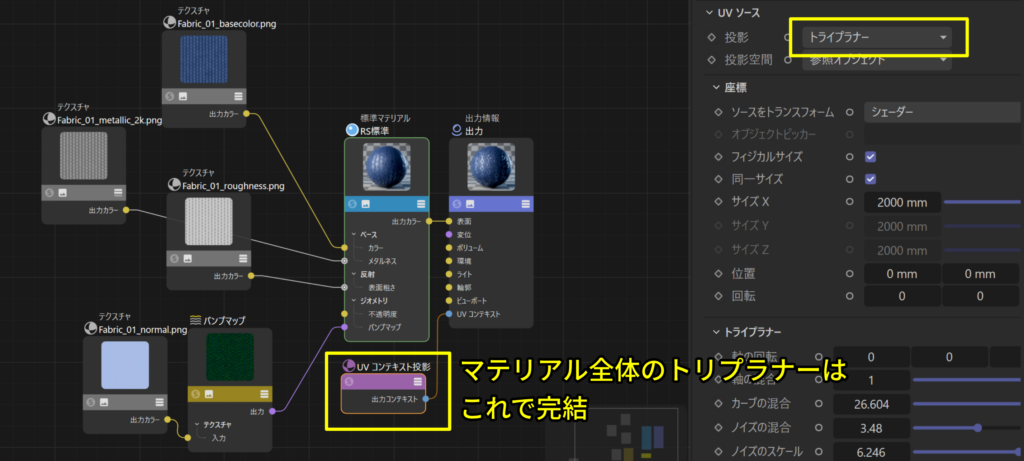The image size is (1024, 461).
Task: Open menu icon on UV コンテキスト投影 node
Action: point(417,382)
